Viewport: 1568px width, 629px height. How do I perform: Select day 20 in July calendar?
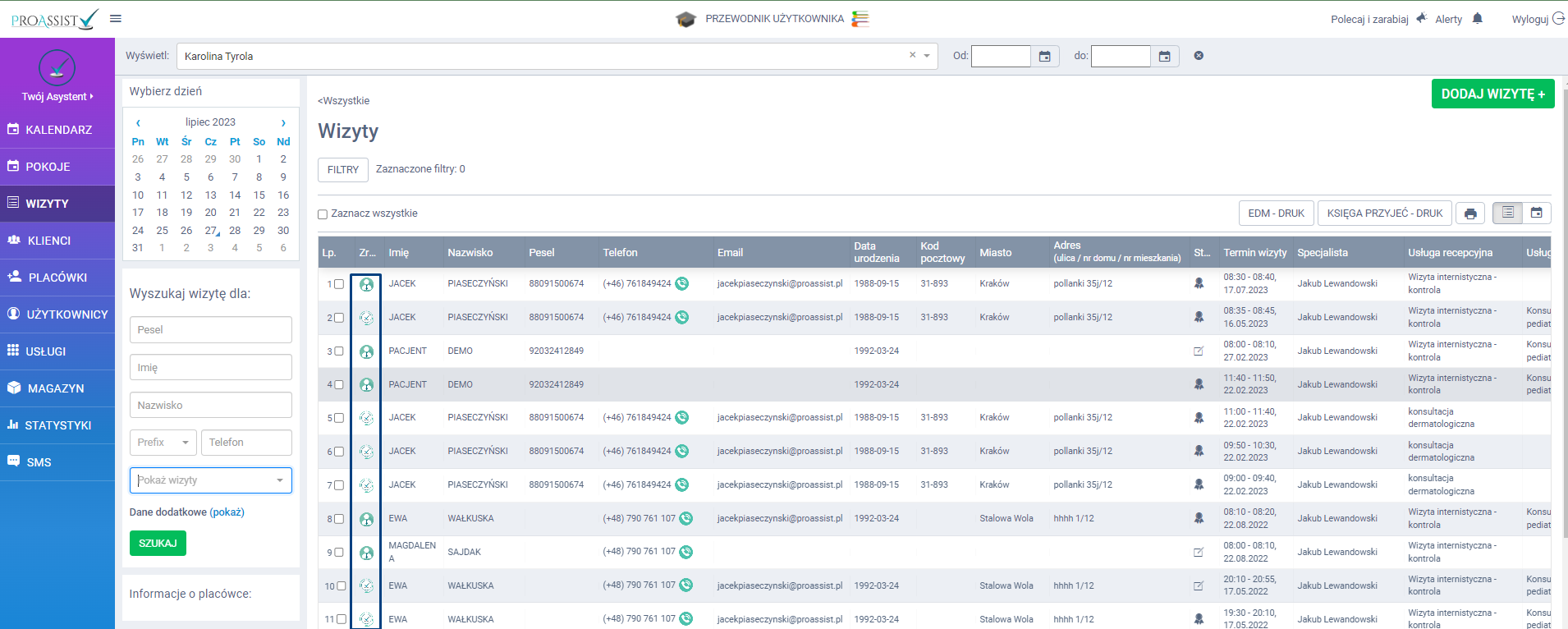point(211,213)
